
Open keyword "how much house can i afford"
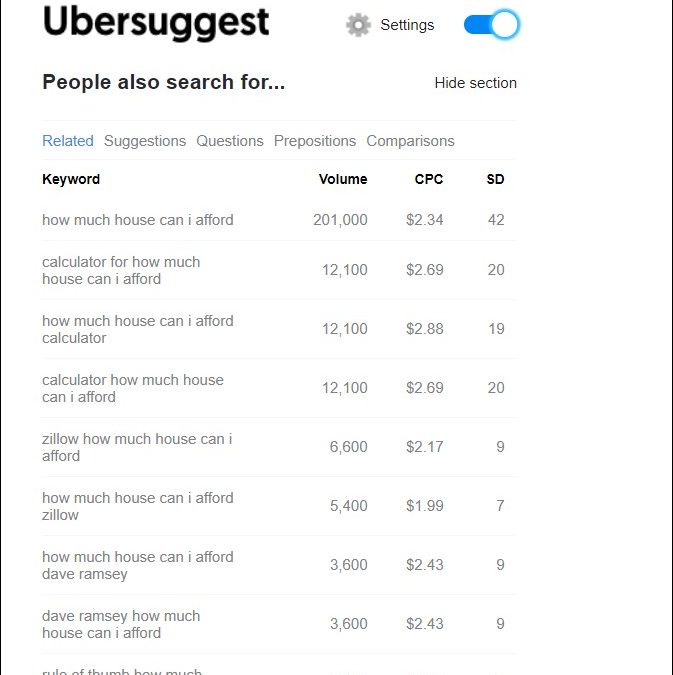point(138,220)
